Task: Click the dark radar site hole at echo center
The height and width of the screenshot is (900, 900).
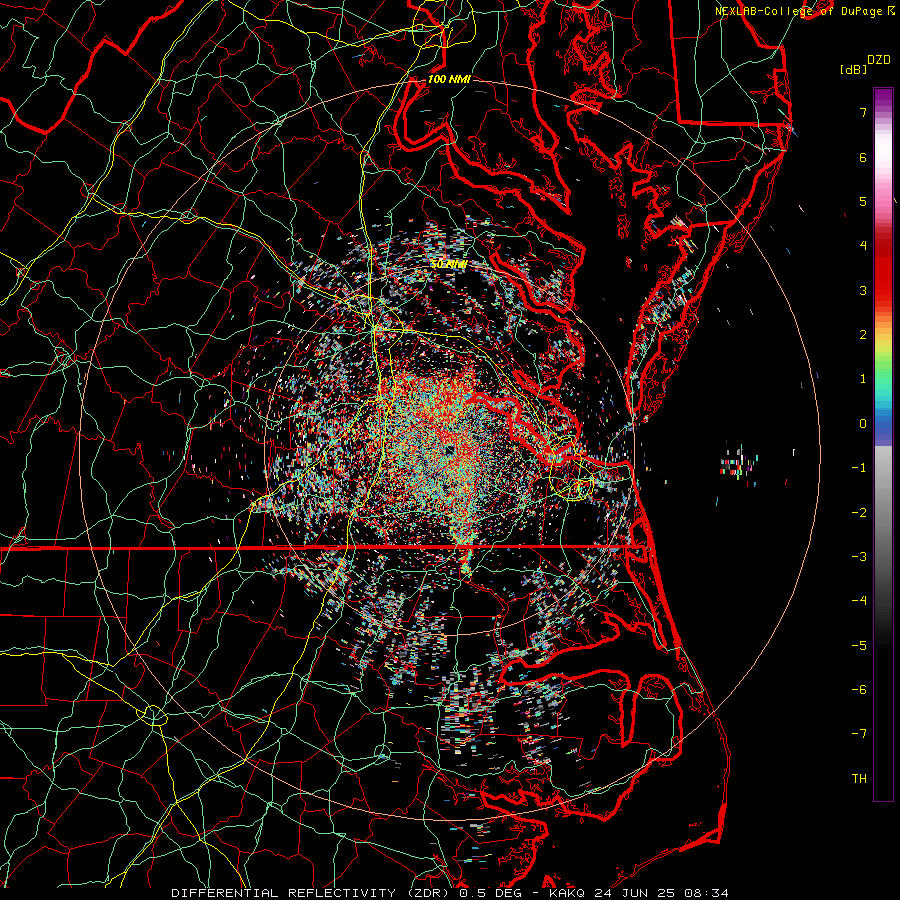Action: 449,451
